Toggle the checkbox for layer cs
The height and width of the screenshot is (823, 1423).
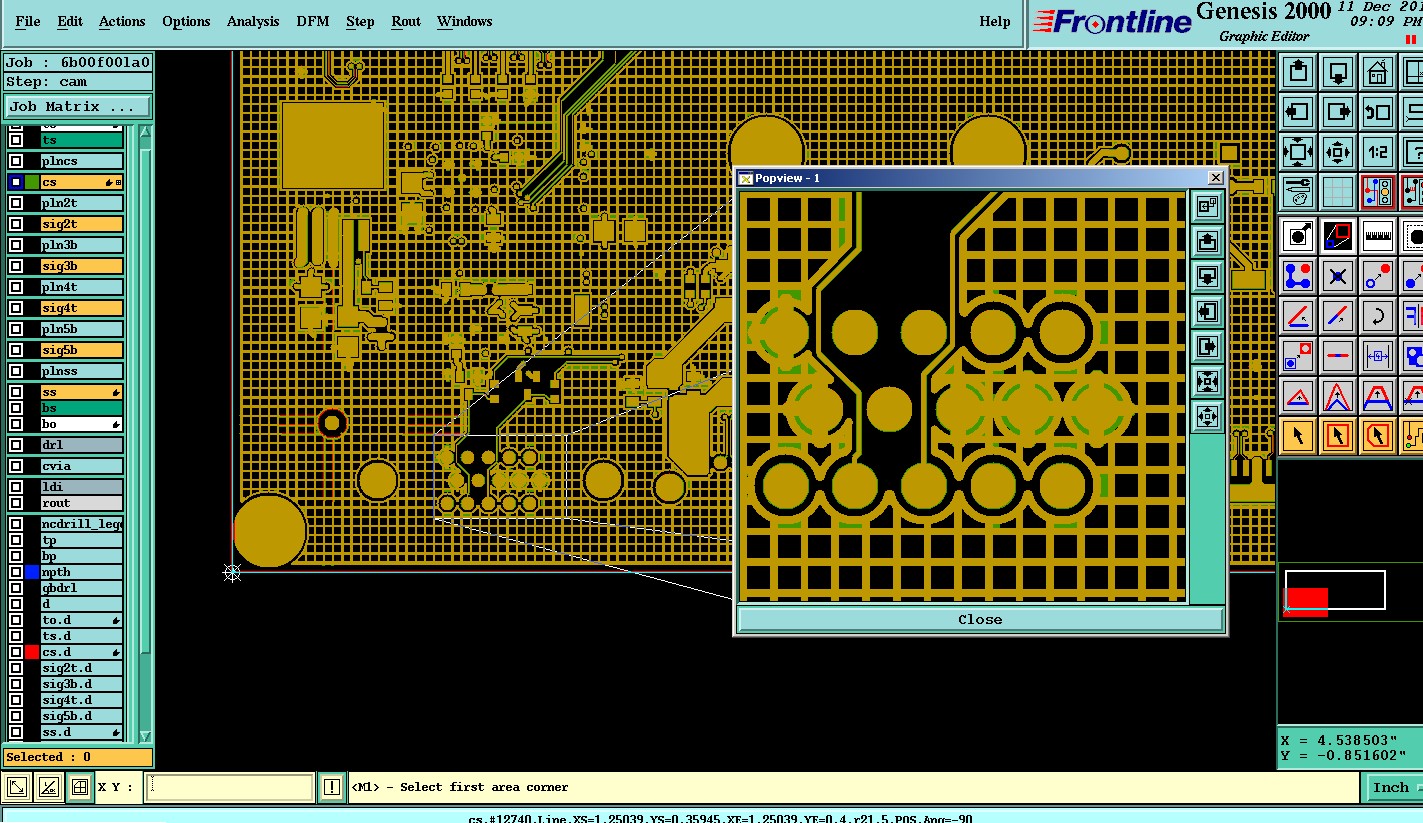[x=16, y=182]
